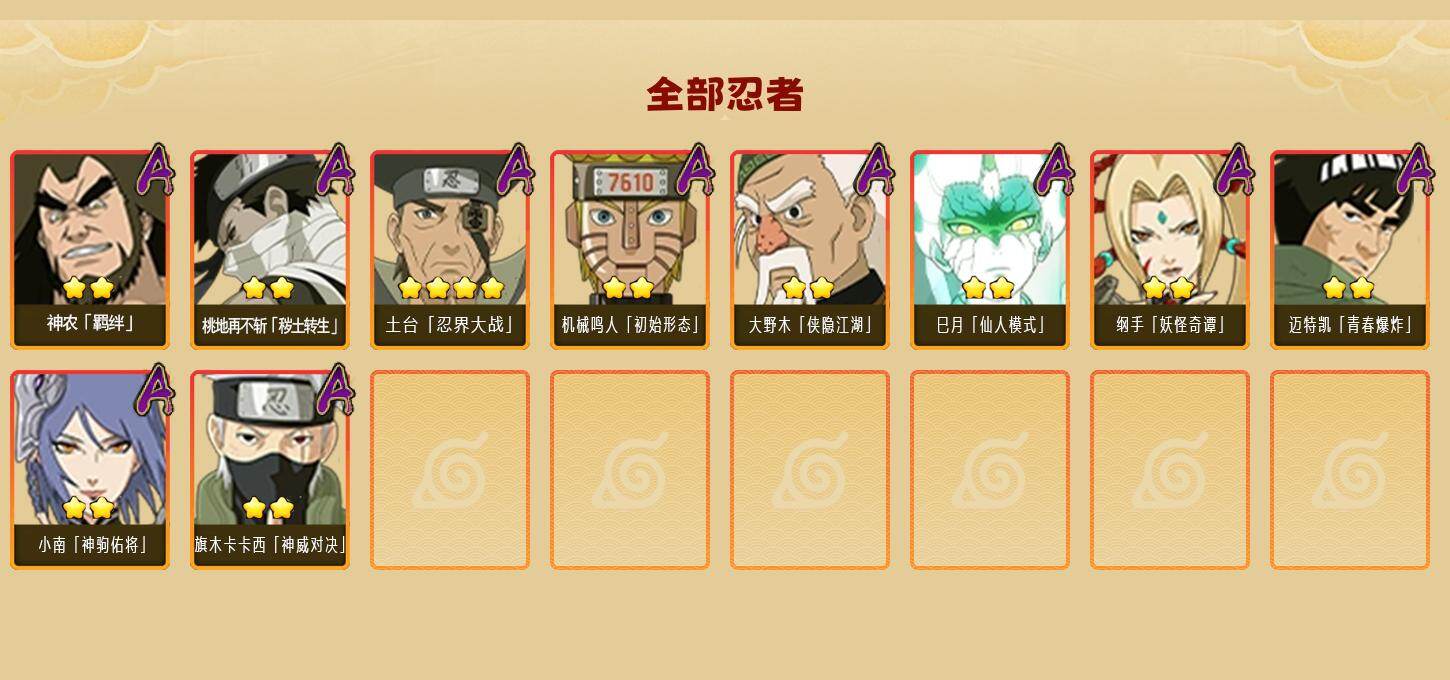Click the A-rank badge on the 神农 card

pos(156,170)
